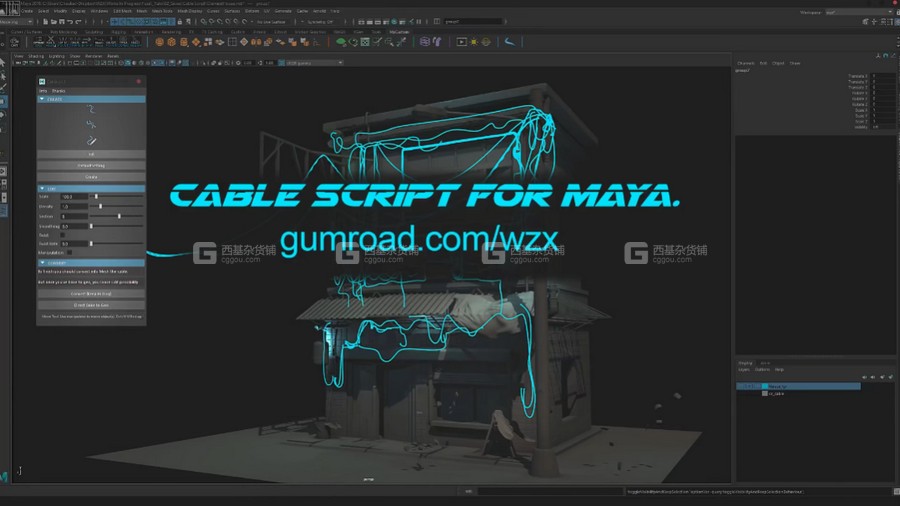Open the Object menu in Channel Box
Viewport: 900px width, 506px height.
coord(778,63)
